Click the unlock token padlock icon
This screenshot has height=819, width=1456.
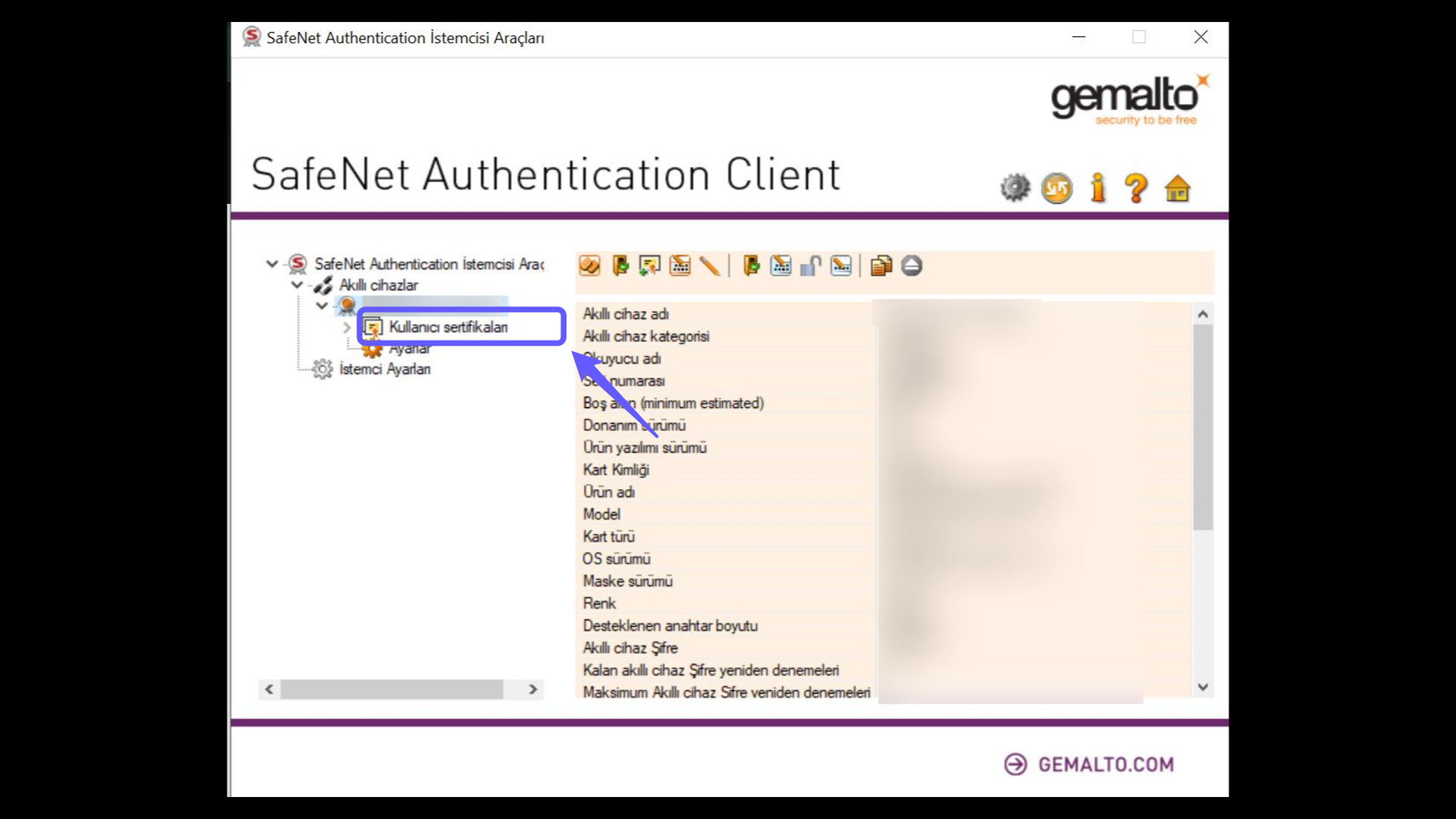[810, 265]
